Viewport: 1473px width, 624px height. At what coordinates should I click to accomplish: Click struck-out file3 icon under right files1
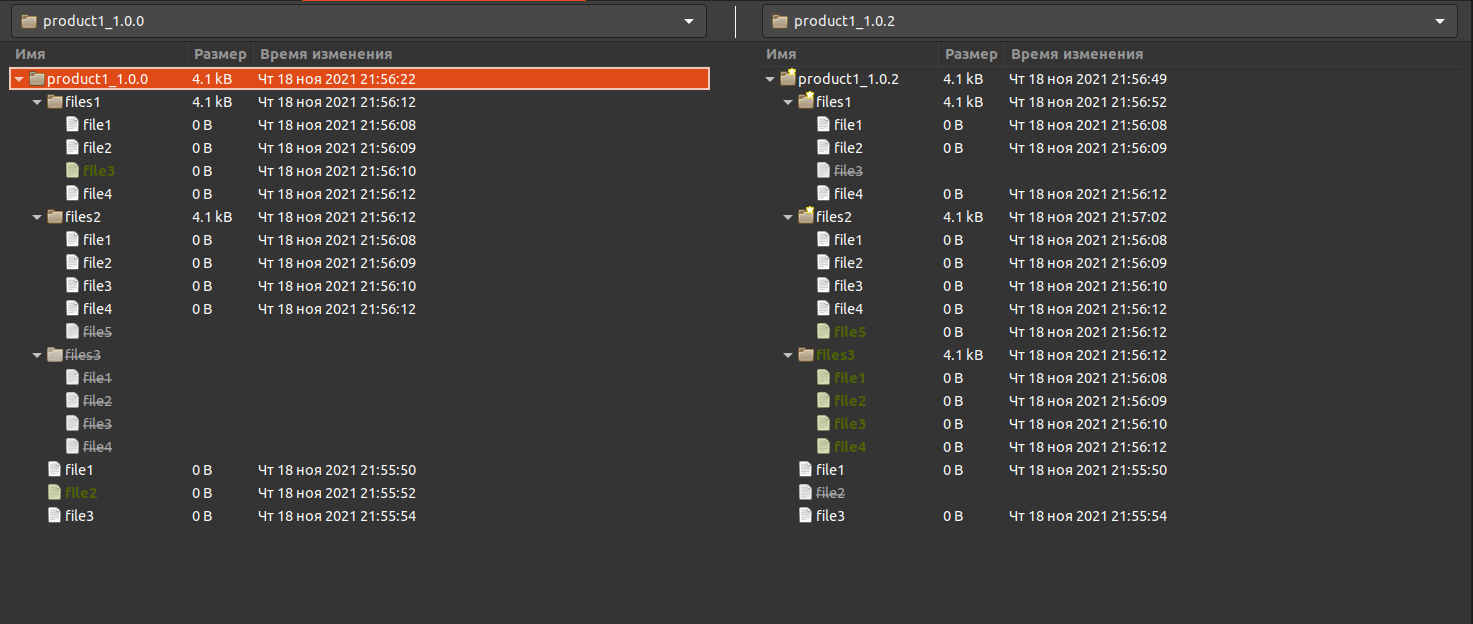tap(823, 171)
